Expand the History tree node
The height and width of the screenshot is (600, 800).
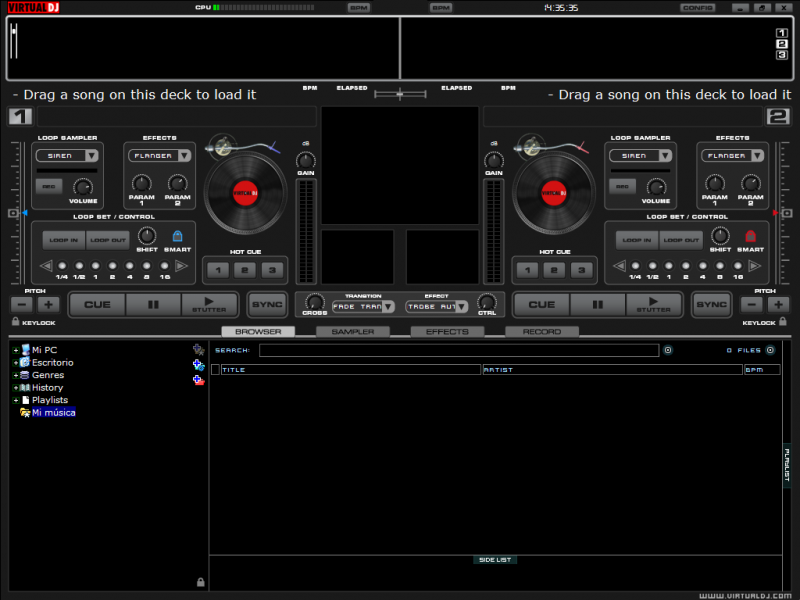(16, 388)
